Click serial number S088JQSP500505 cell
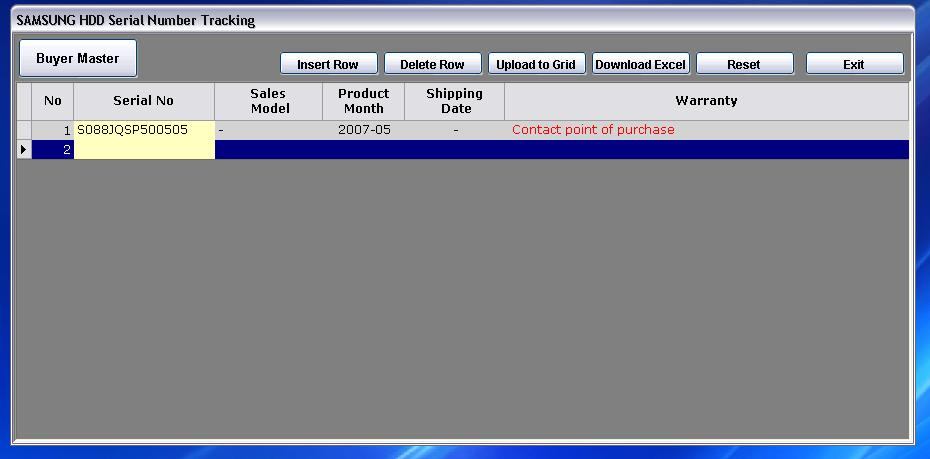This screenshot has height=459, width=930. [x=144, y=130]
